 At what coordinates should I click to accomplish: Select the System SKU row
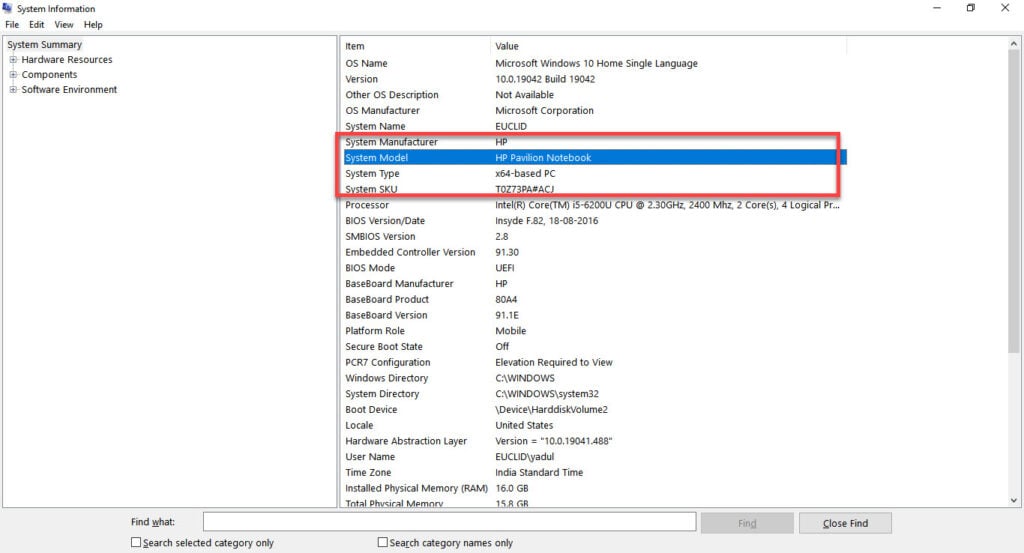tap(595, 189)
